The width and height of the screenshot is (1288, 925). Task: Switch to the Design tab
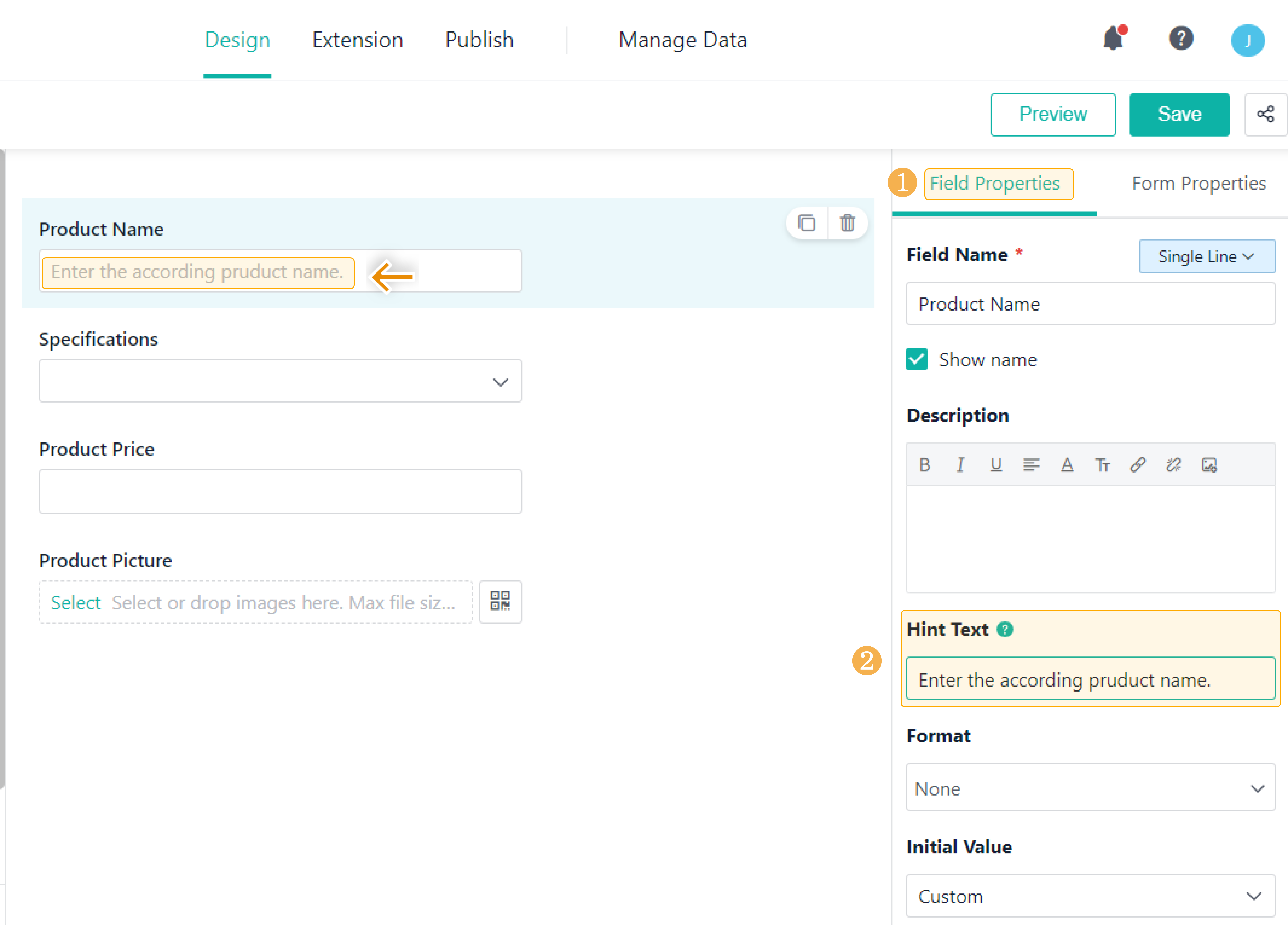tap(237, 40)
